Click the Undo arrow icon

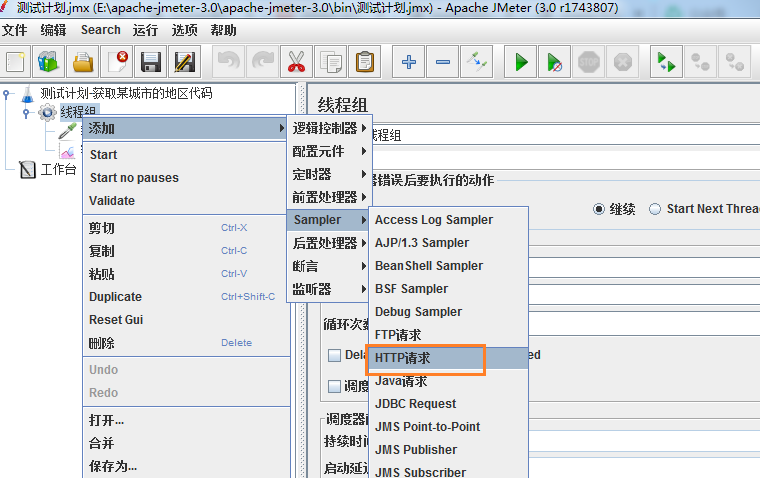tap(229, 62)
